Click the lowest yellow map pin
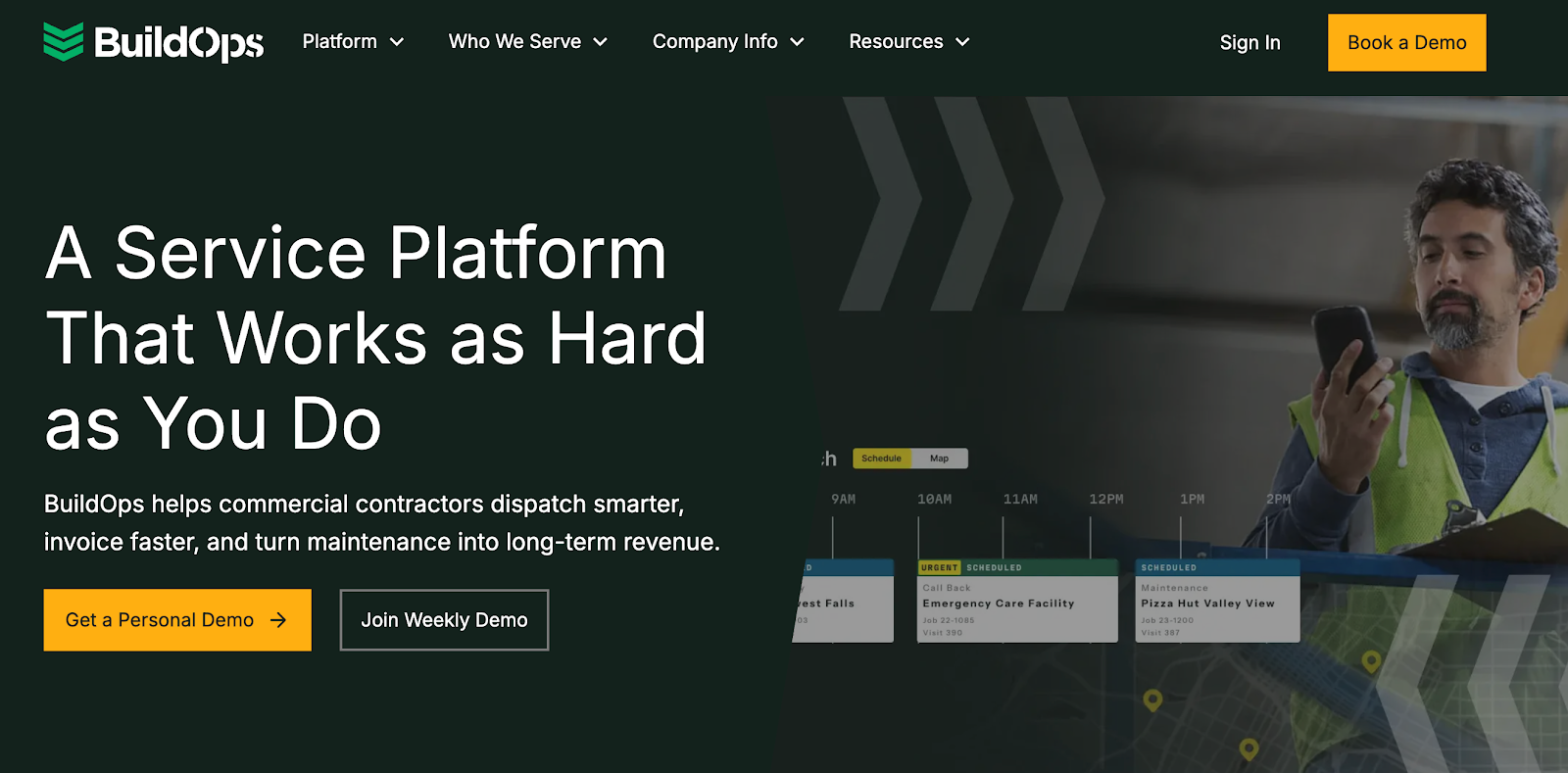 1249,749
